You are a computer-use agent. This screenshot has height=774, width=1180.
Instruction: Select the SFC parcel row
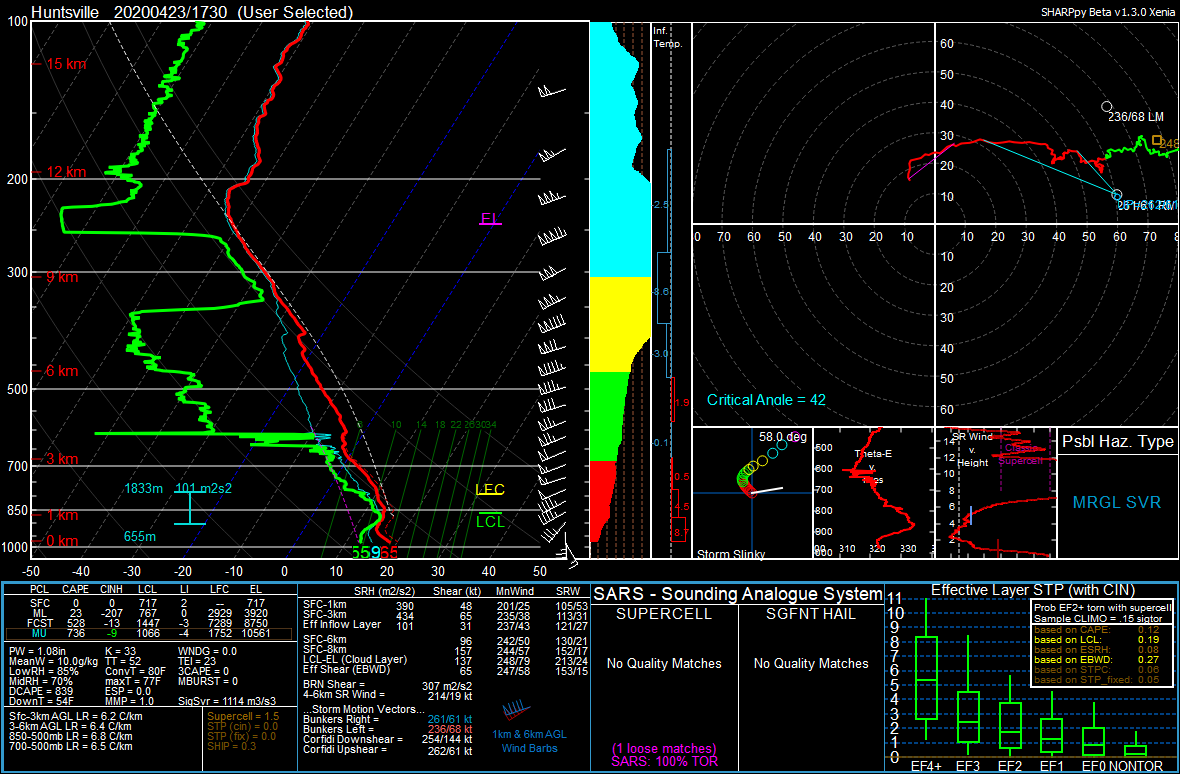pyautogui.click(x=151, y=602)
